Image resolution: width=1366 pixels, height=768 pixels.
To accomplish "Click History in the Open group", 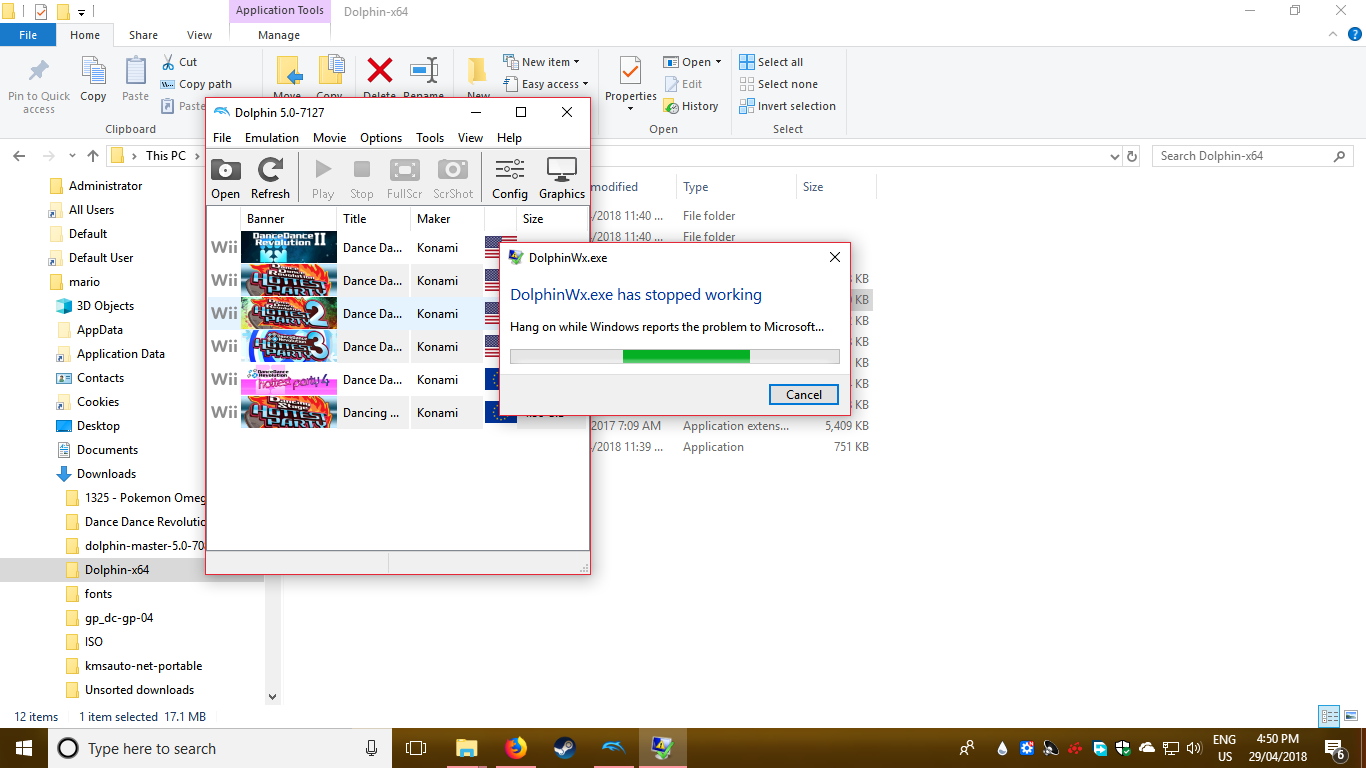I will [x=691, y=106].
